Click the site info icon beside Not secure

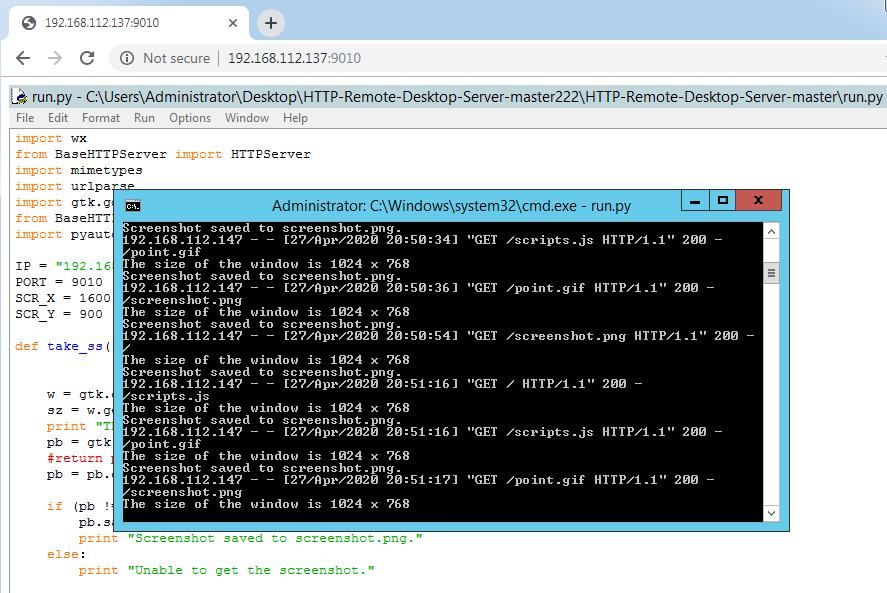coord(127,58)
